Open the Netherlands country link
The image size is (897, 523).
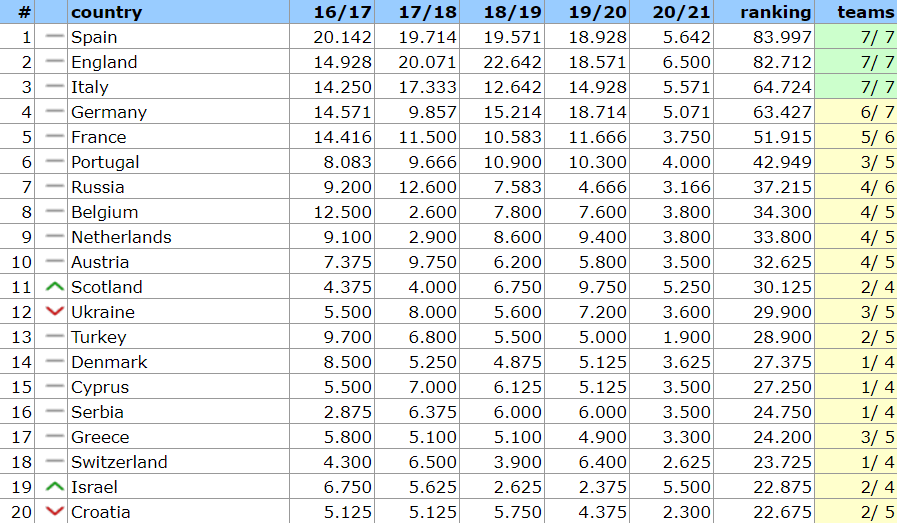[x=121, y=237]
